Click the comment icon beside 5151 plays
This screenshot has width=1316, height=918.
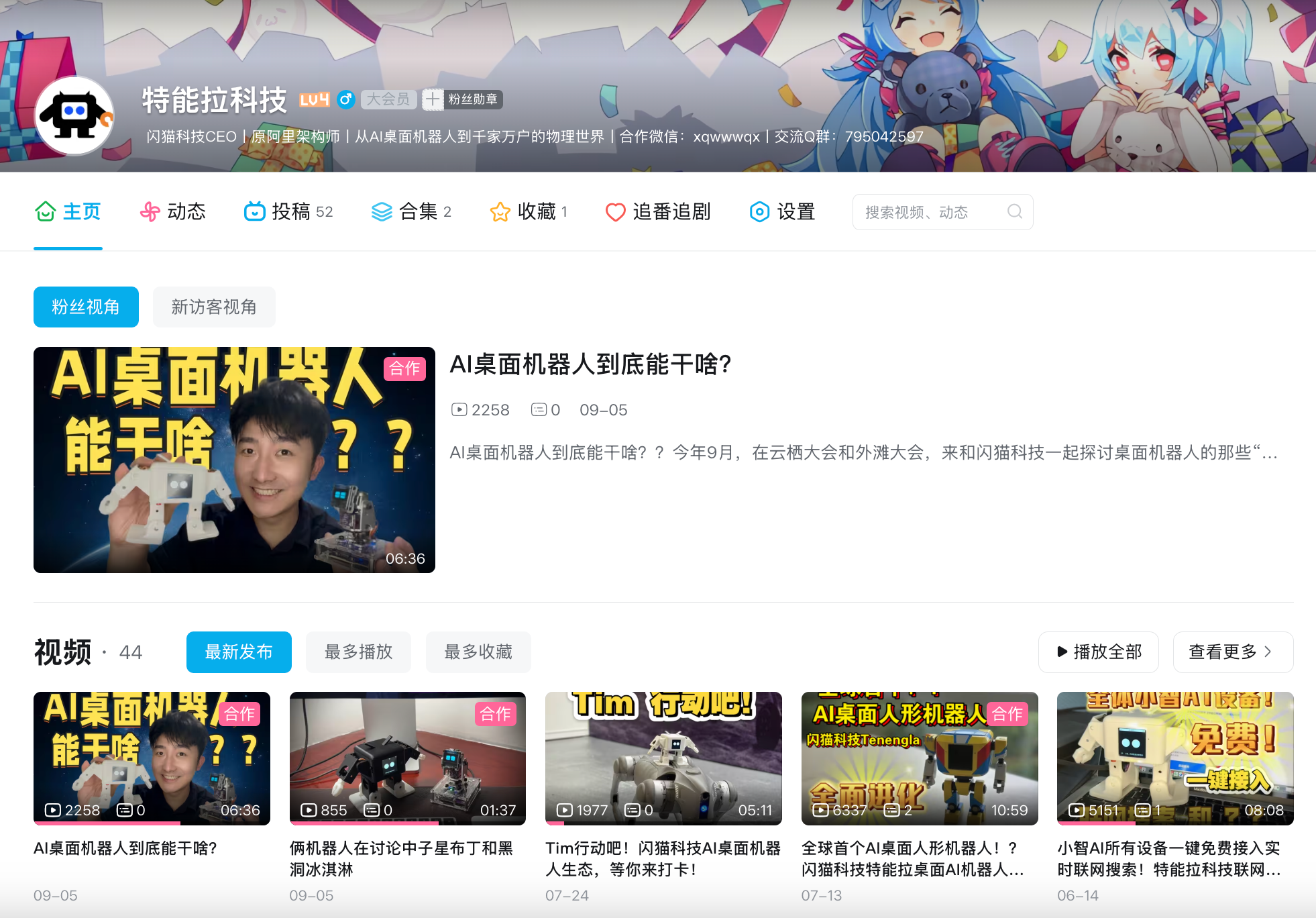[1143, 810]
